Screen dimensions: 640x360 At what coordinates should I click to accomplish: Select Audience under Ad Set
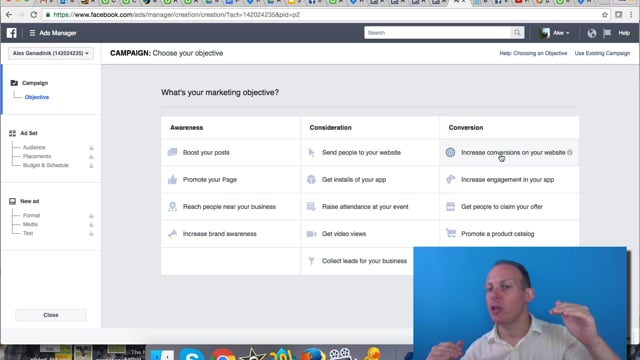tap(34, 147)
